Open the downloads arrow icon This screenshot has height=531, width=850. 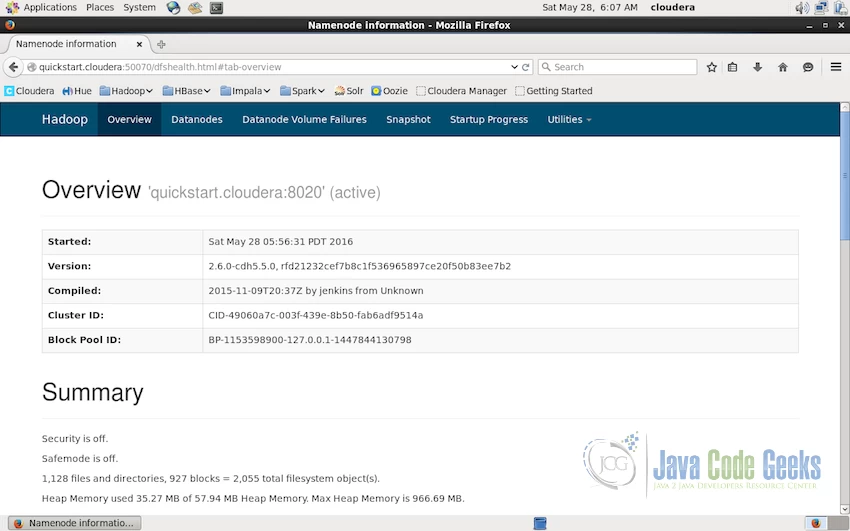757,67
